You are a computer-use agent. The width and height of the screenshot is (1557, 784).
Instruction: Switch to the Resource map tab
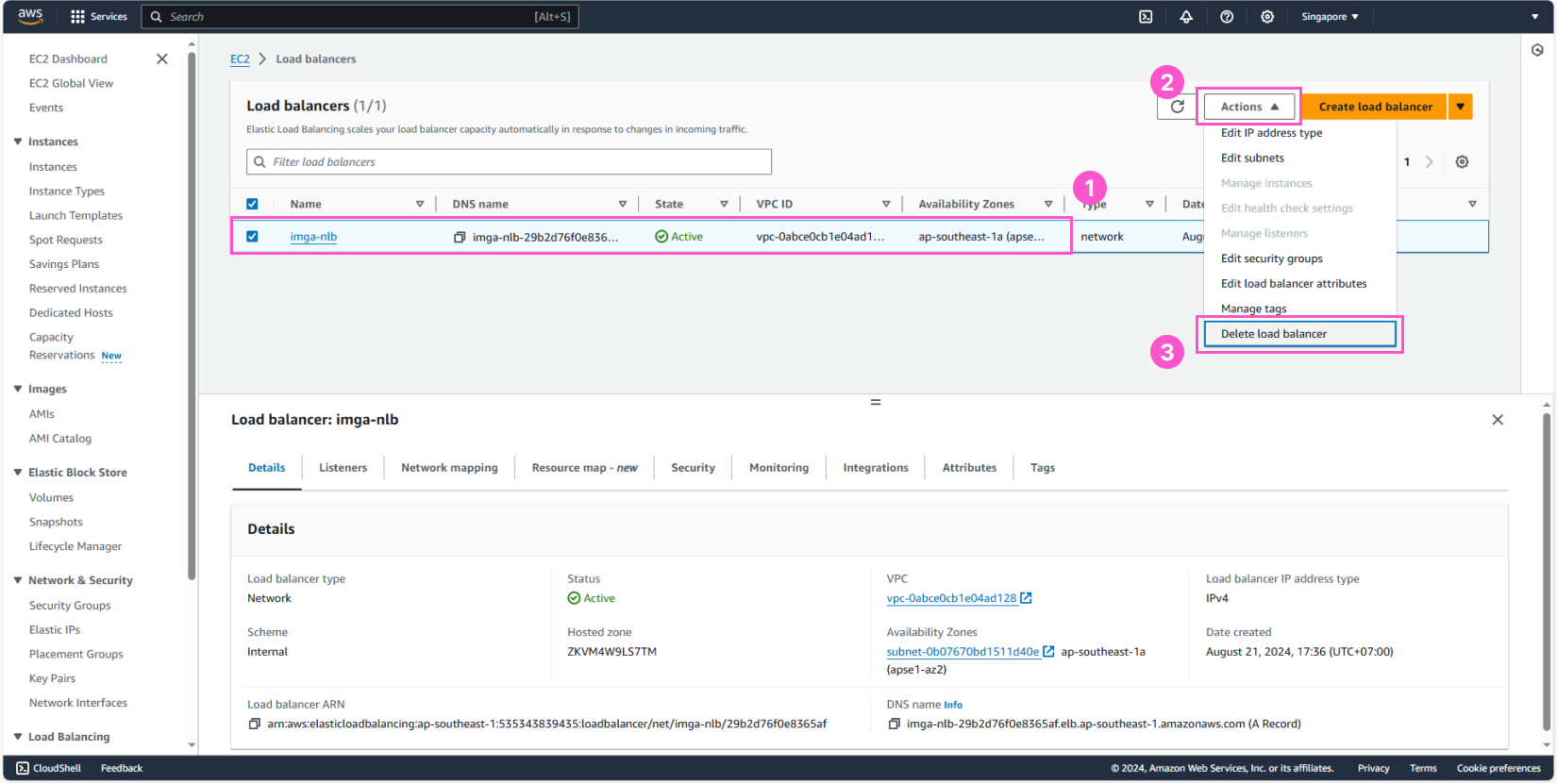coord(584,468)
